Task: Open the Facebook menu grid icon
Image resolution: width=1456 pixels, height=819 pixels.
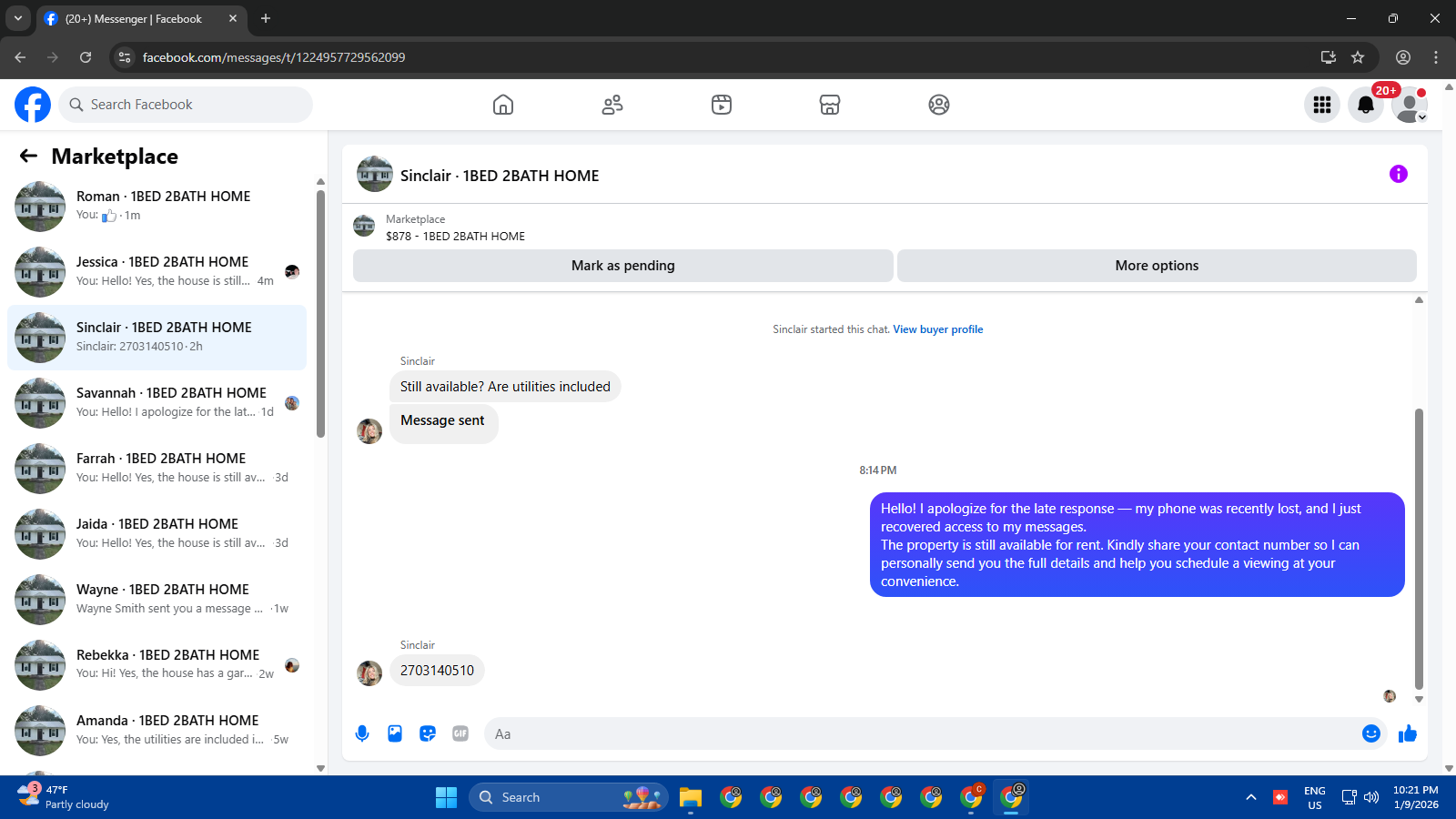Action: pos(1322,105)
